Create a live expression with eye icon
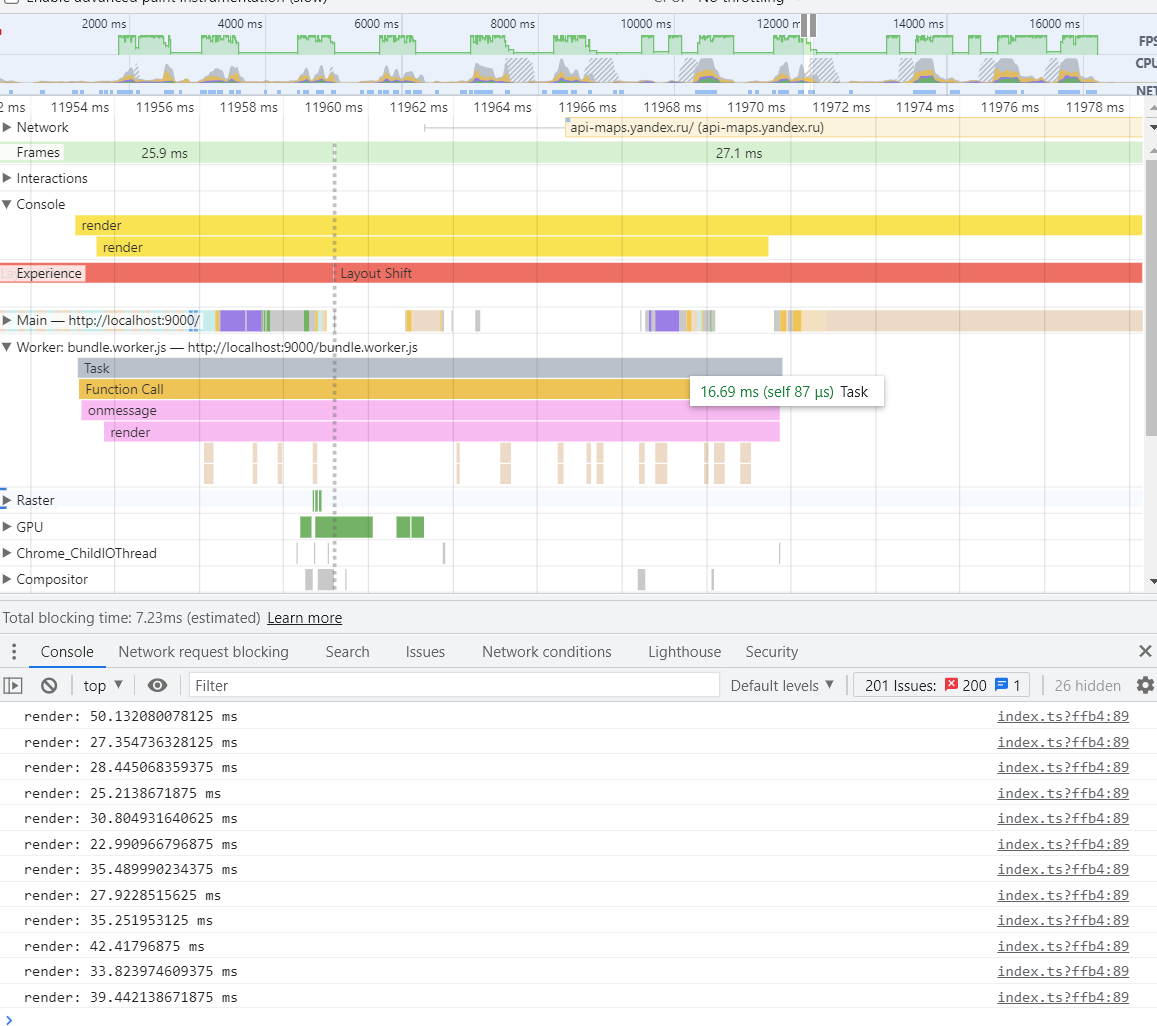 157,686
